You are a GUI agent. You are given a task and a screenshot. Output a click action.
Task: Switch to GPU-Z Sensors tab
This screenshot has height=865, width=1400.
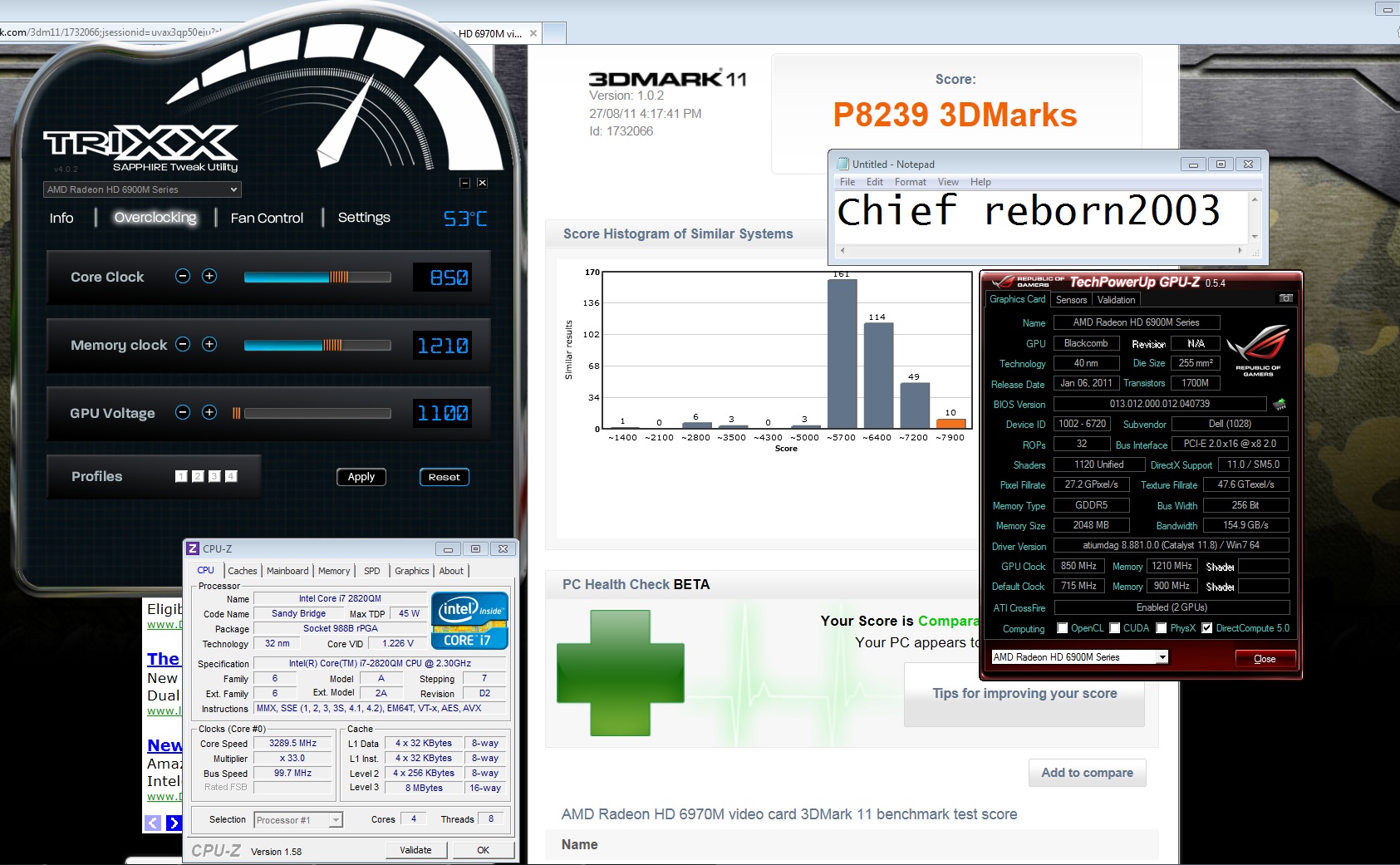point(1071,300)
